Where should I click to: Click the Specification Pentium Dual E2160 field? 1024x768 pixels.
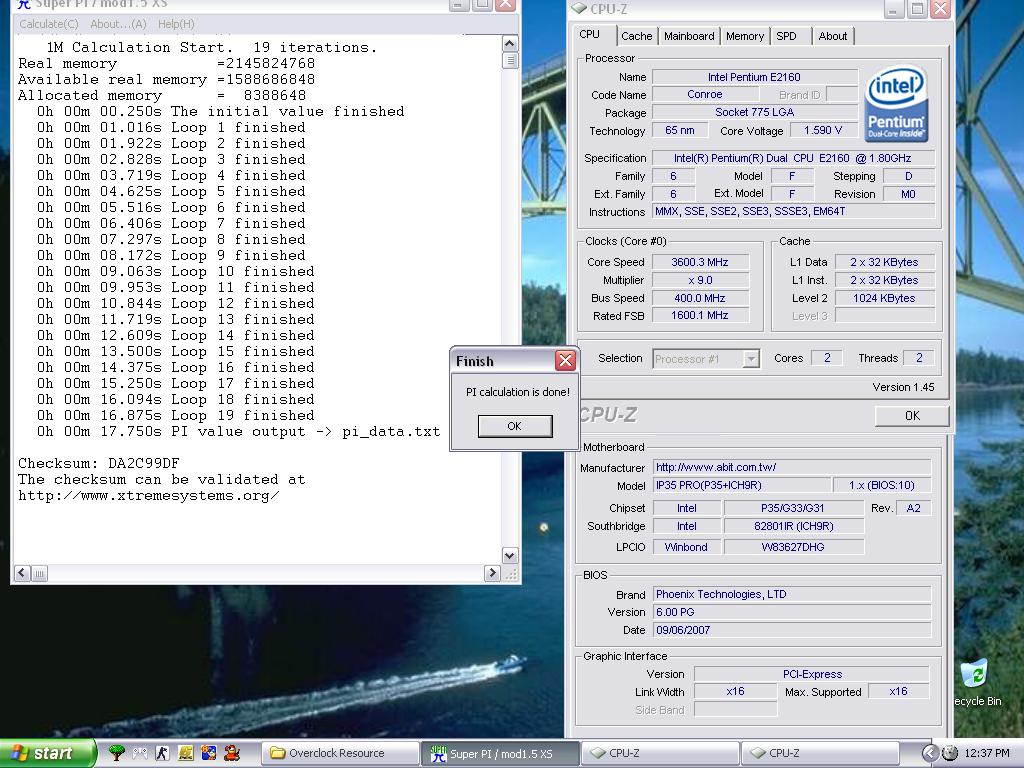click(793, 158)
